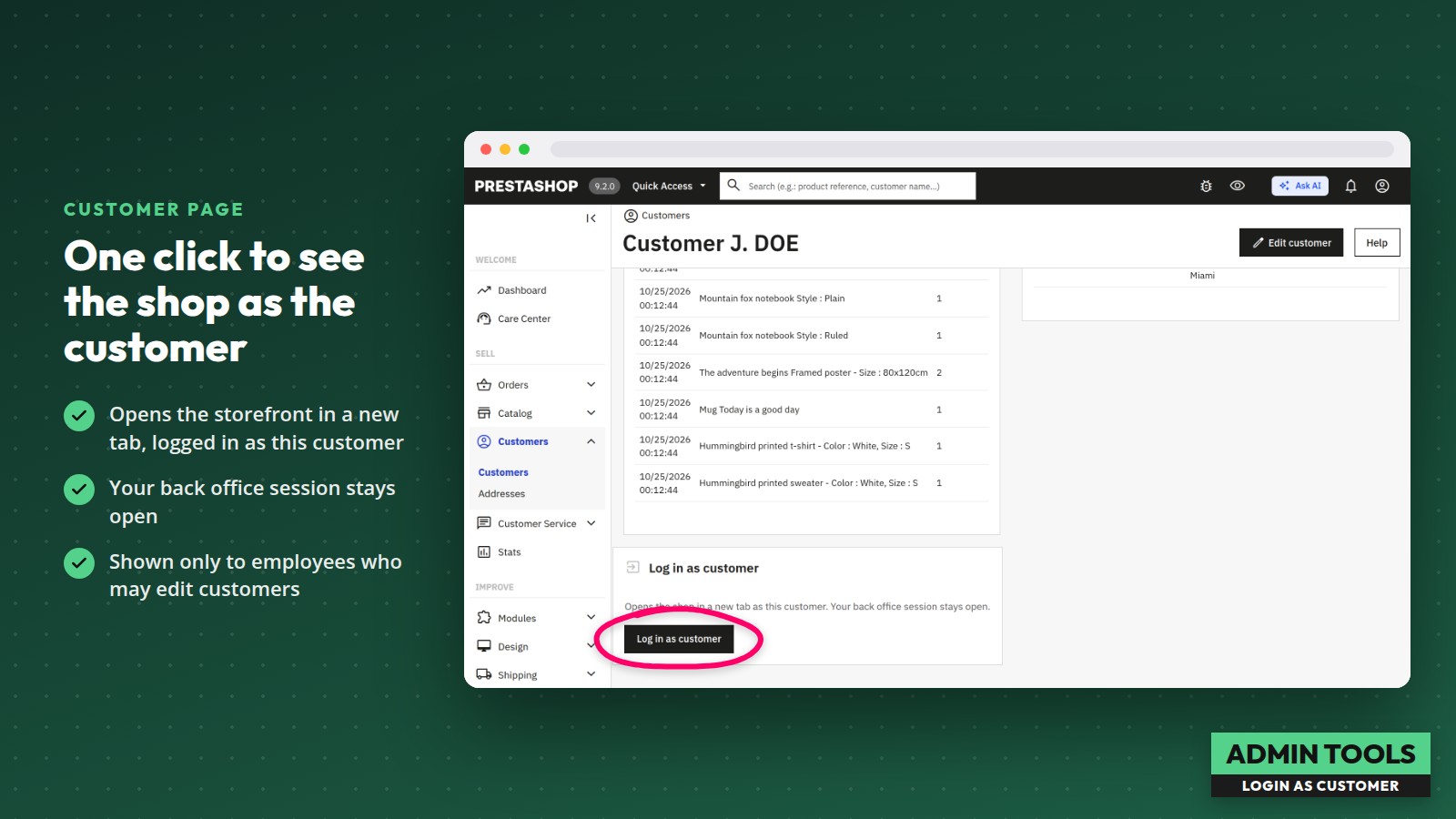Open the notifications bell
The image size is (1456, 819).
(x=1350, y=186)
